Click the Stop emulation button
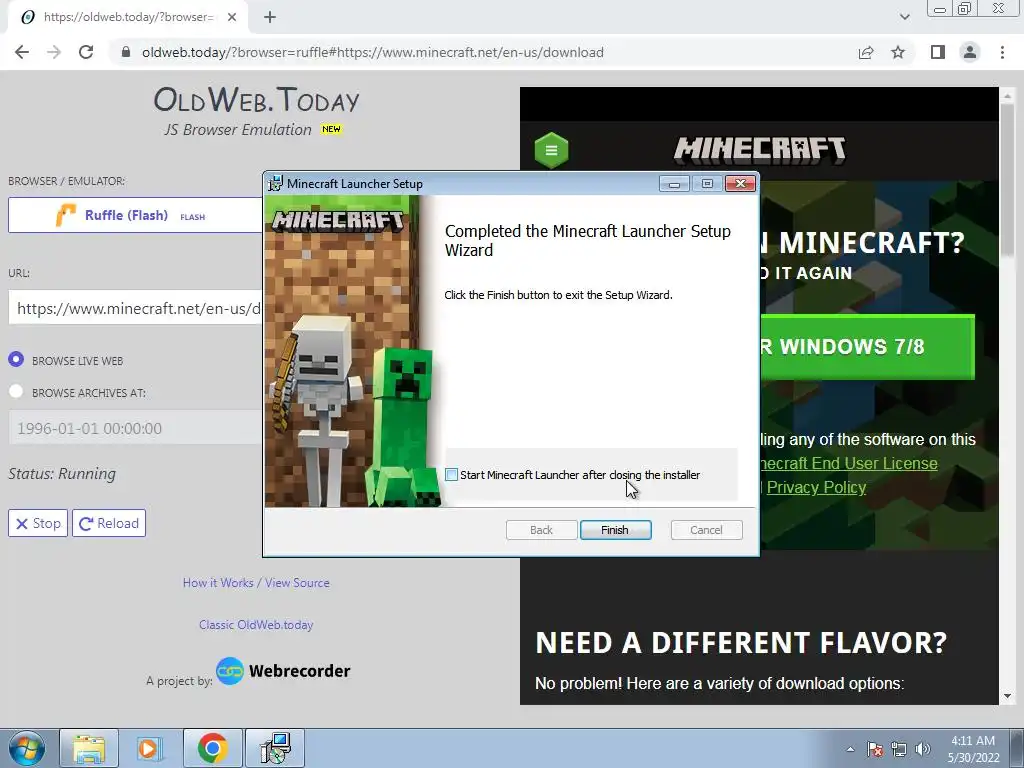 [38, 523]
